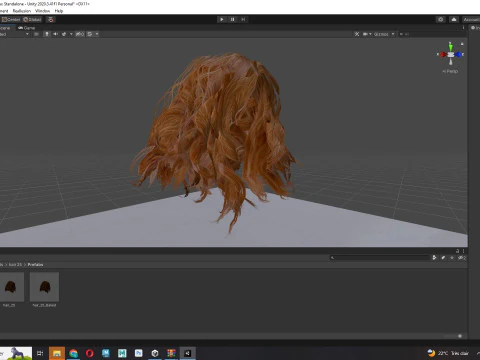Click the Scene view search field

click(405, 34)
